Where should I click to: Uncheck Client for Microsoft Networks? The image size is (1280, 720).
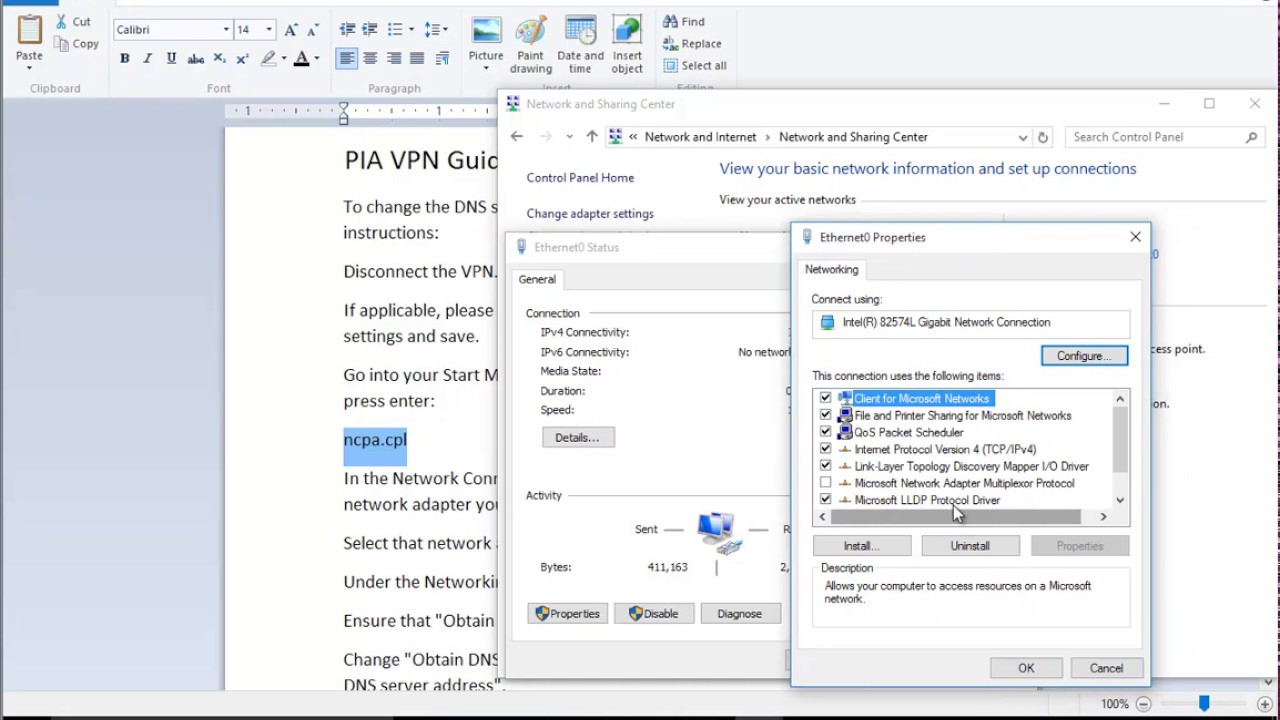click(x=825, y=398)
